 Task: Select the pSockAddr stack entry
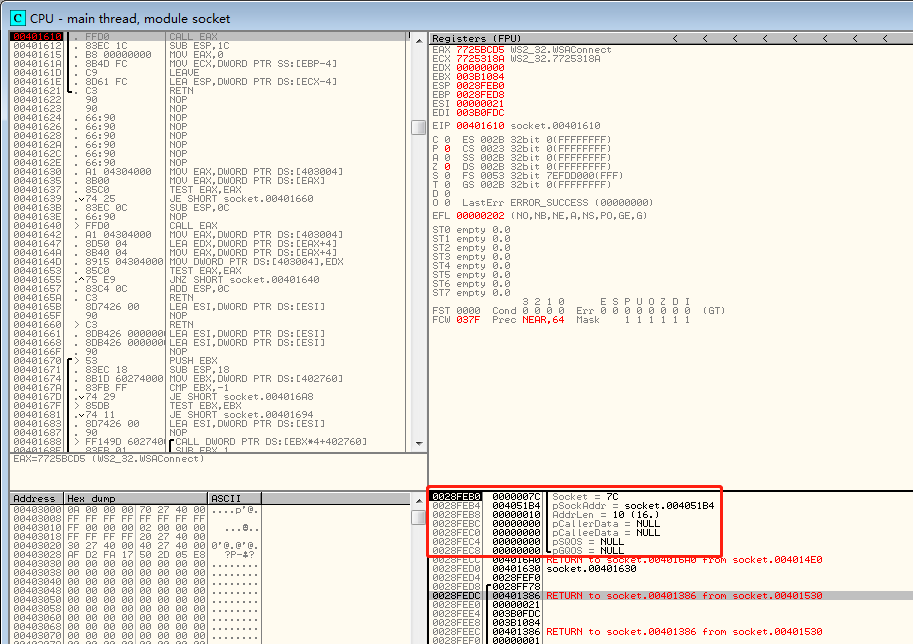[x=632, y=506]
